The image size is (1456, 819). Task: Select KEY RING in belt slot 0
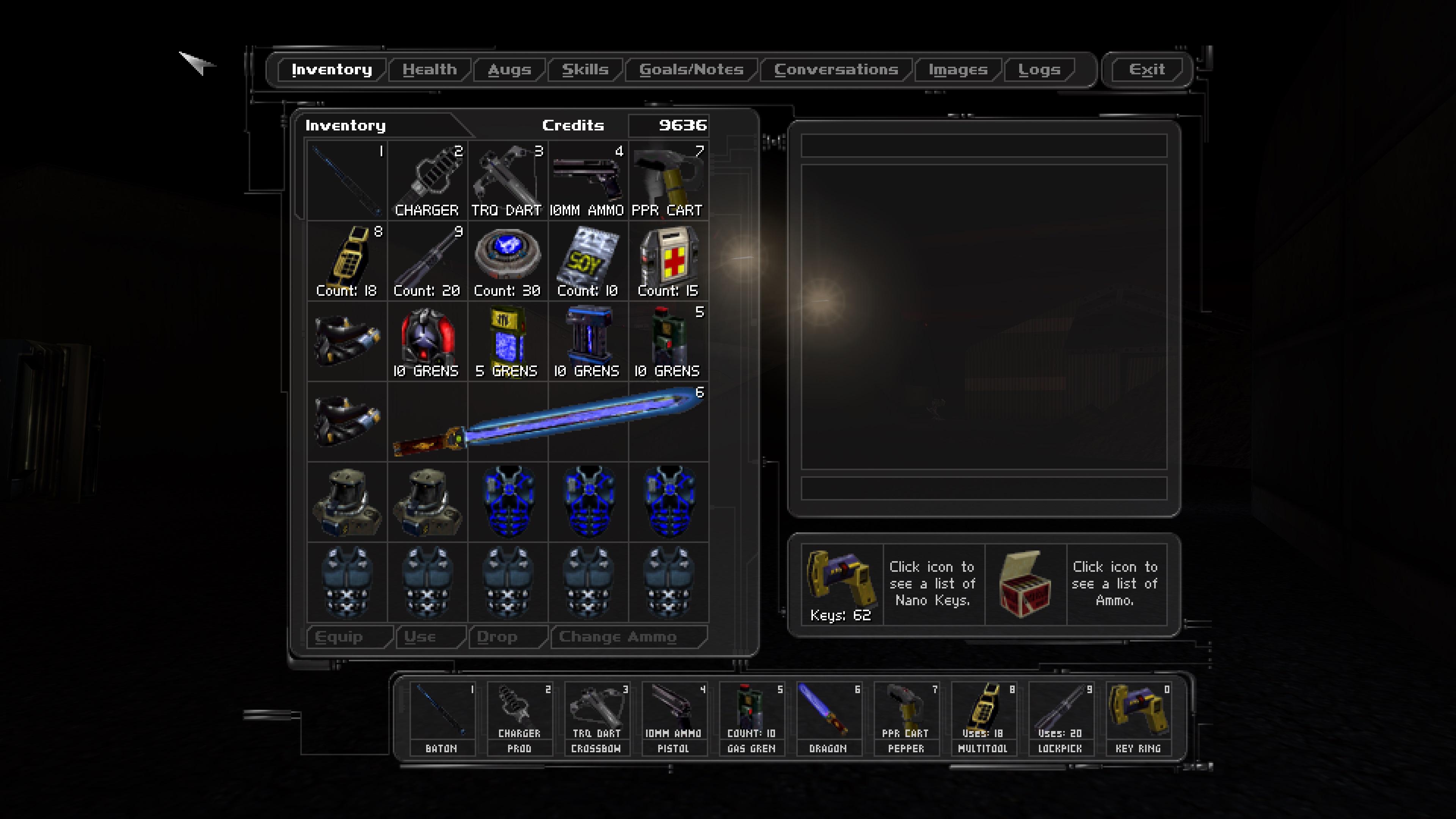[1138, 719]
